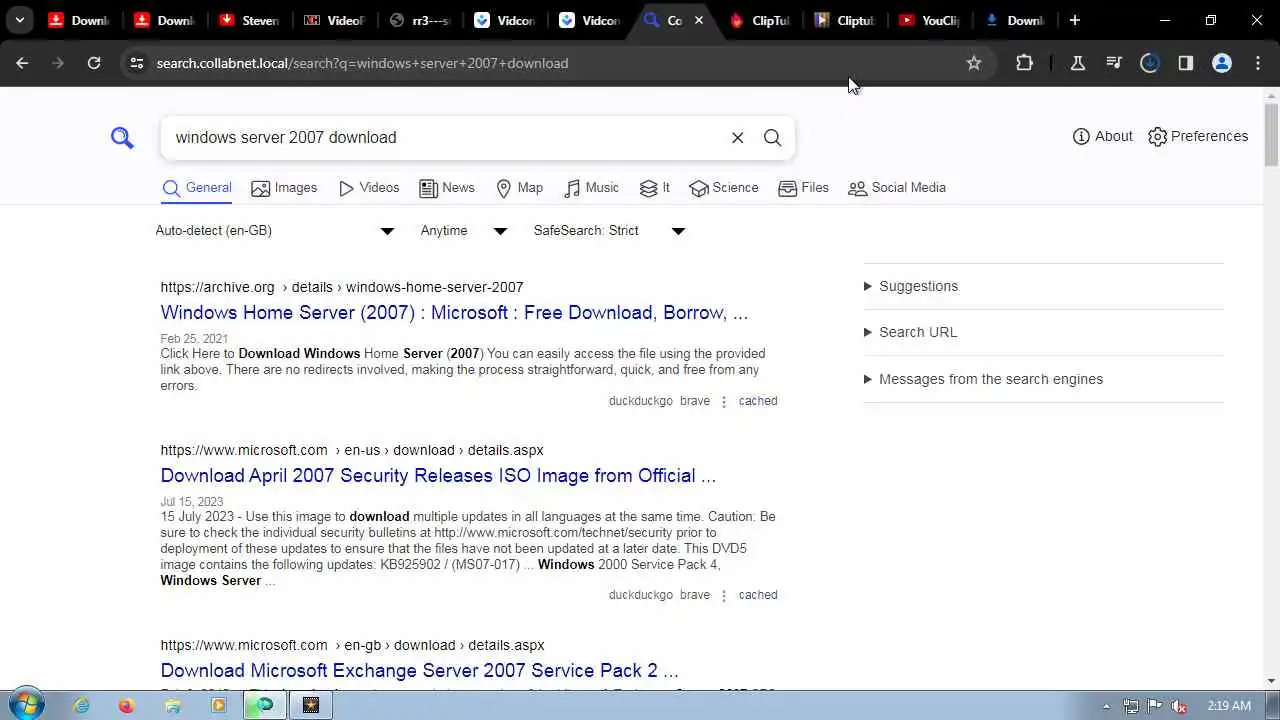
Task: Open the About page
Action: click(1102, 136)
